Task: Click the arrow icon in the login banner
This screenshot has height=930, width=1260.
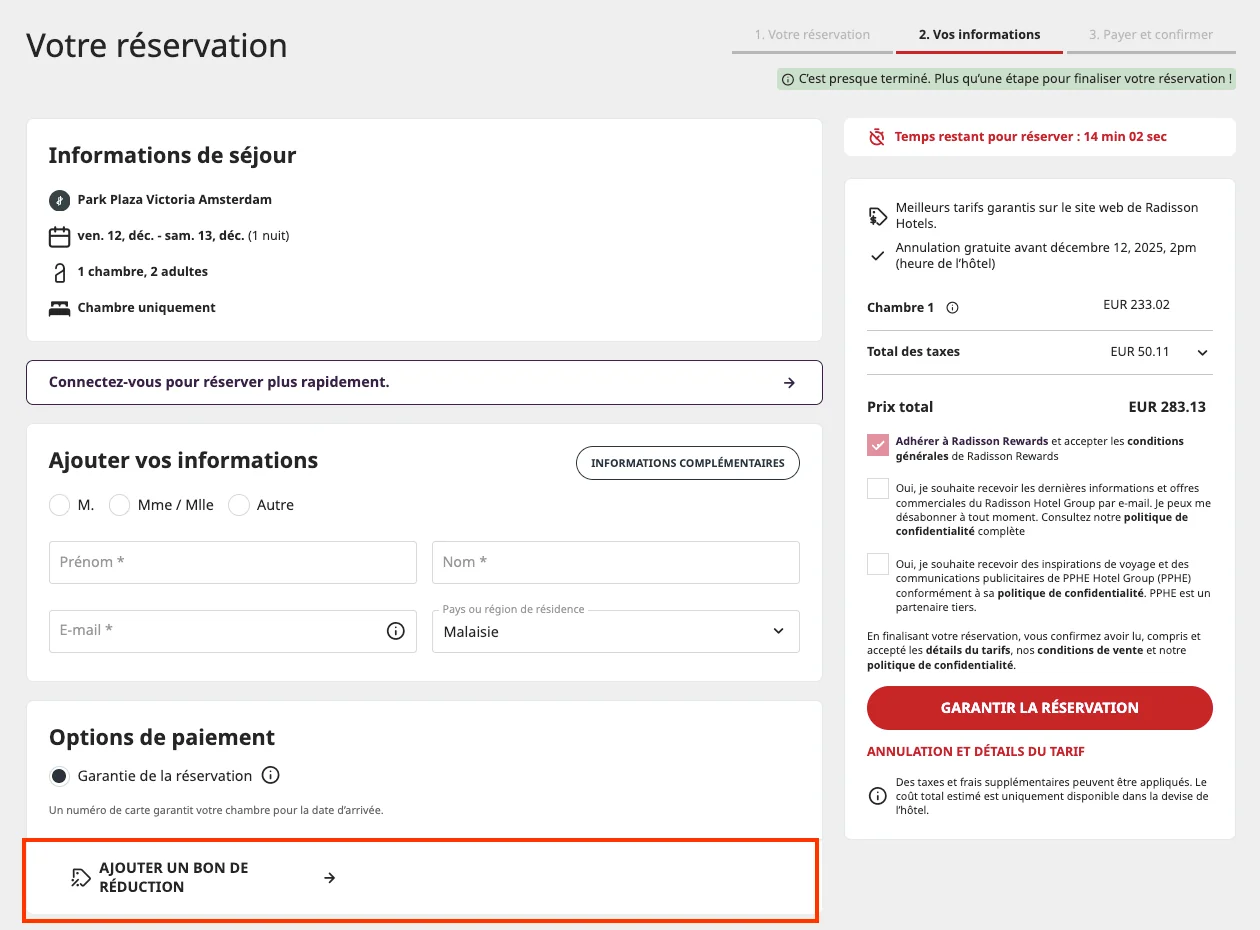Action: pyautogui.click(x=789, y=382)
